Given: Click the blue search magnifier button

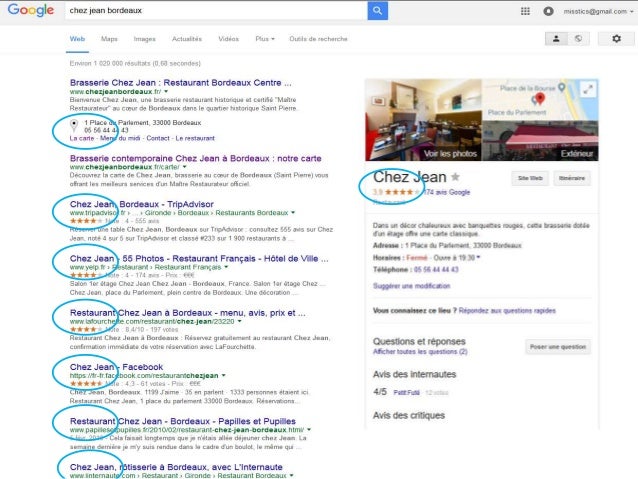Looking at the screenshot, I should click(x=378, y=11).
